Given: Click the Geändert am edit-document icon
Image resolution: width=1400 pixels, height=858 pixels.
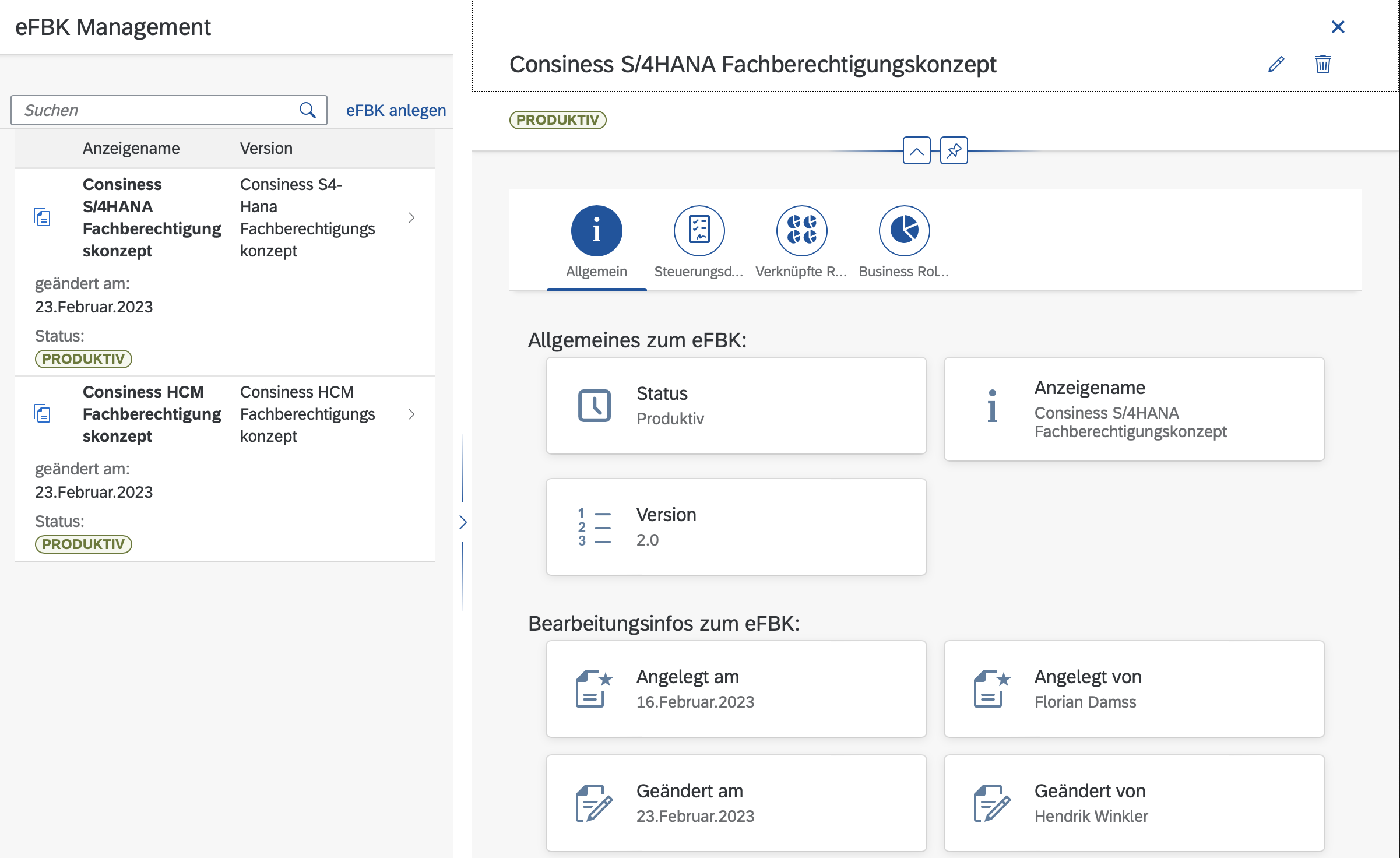Looking at the screenshot, I should coord(594,803).
